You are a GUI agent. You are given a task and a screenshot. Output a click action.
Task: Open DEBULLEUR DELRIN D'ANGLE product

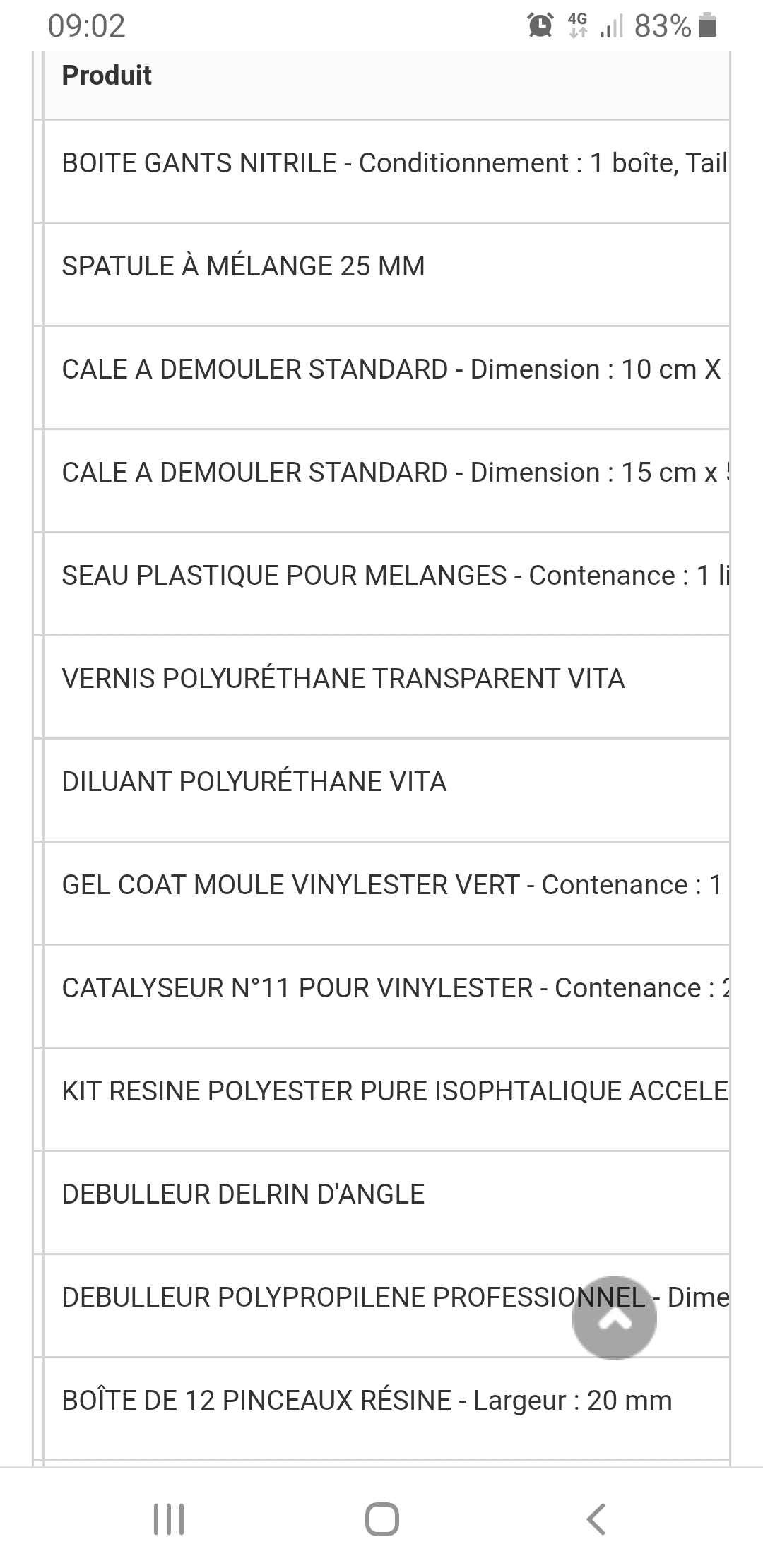click(244, 1194)
